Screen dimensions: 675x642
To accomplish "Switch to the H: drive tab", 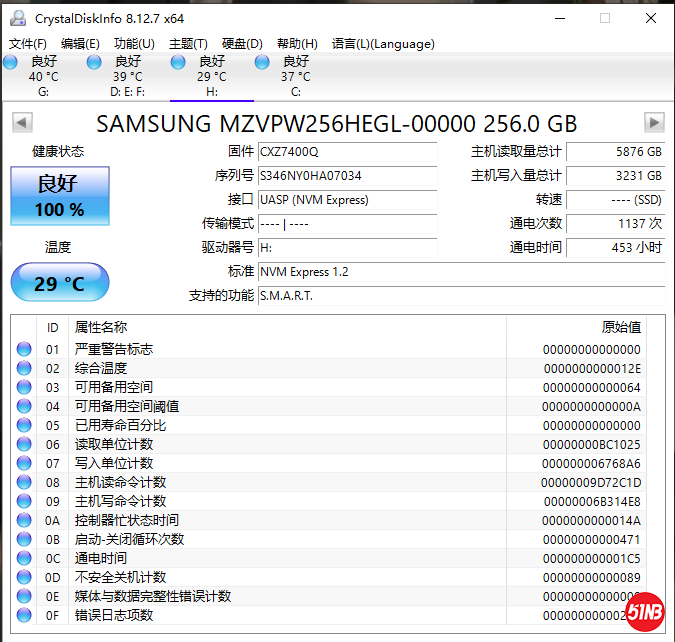I will click(x=211, y=77).
